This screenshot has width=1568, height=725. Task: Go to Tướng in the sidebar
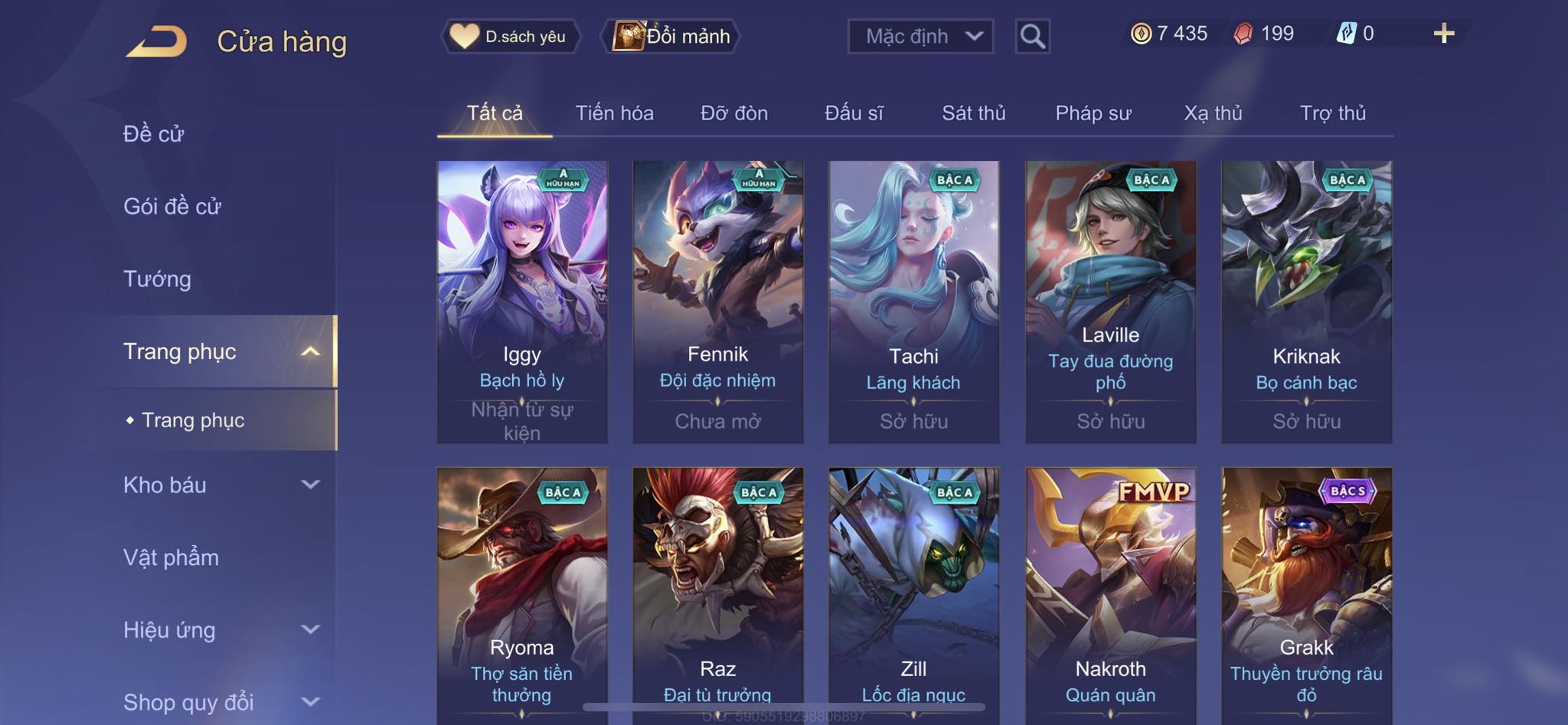click(x=157, y=279)
